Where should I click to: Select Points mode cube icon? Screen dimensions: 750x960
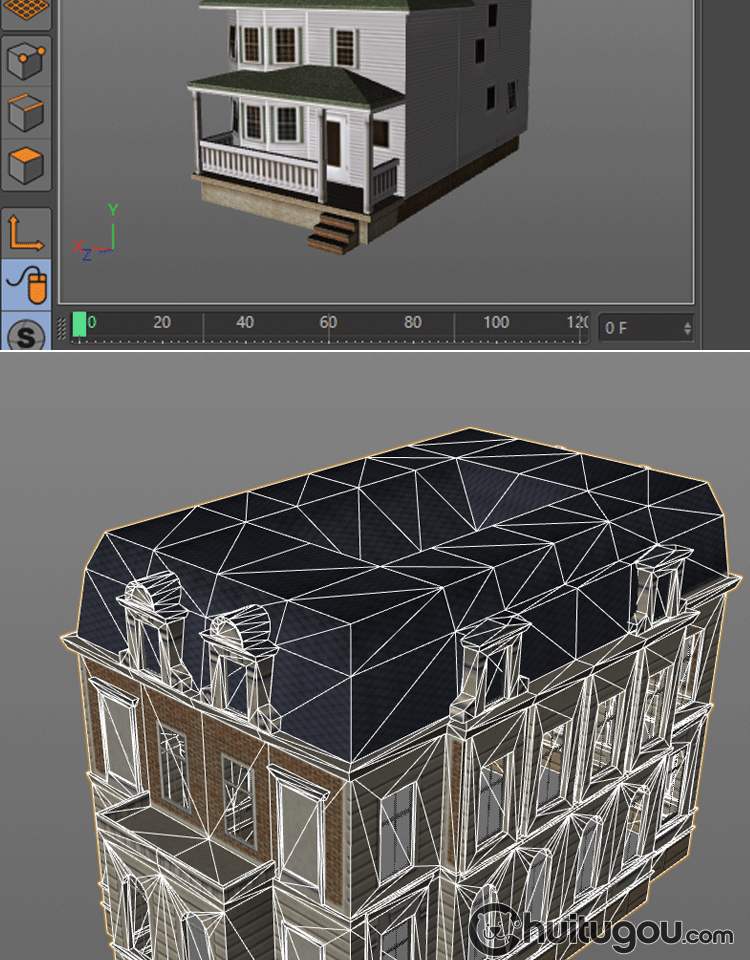point(25,62)
